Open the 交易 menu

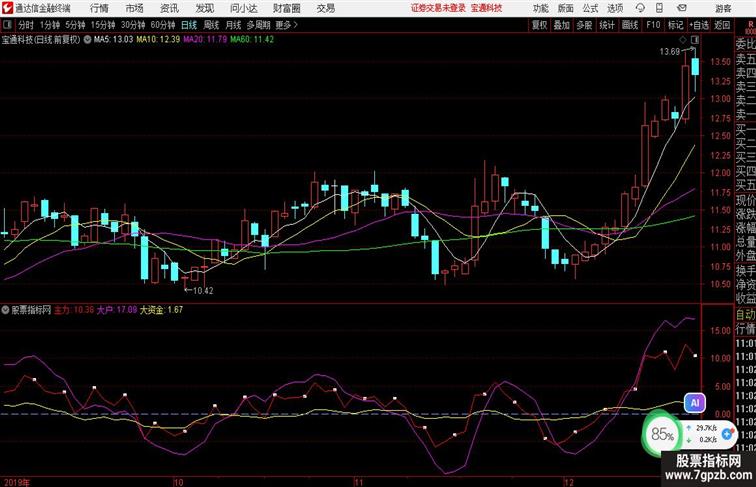click(325, 8)
